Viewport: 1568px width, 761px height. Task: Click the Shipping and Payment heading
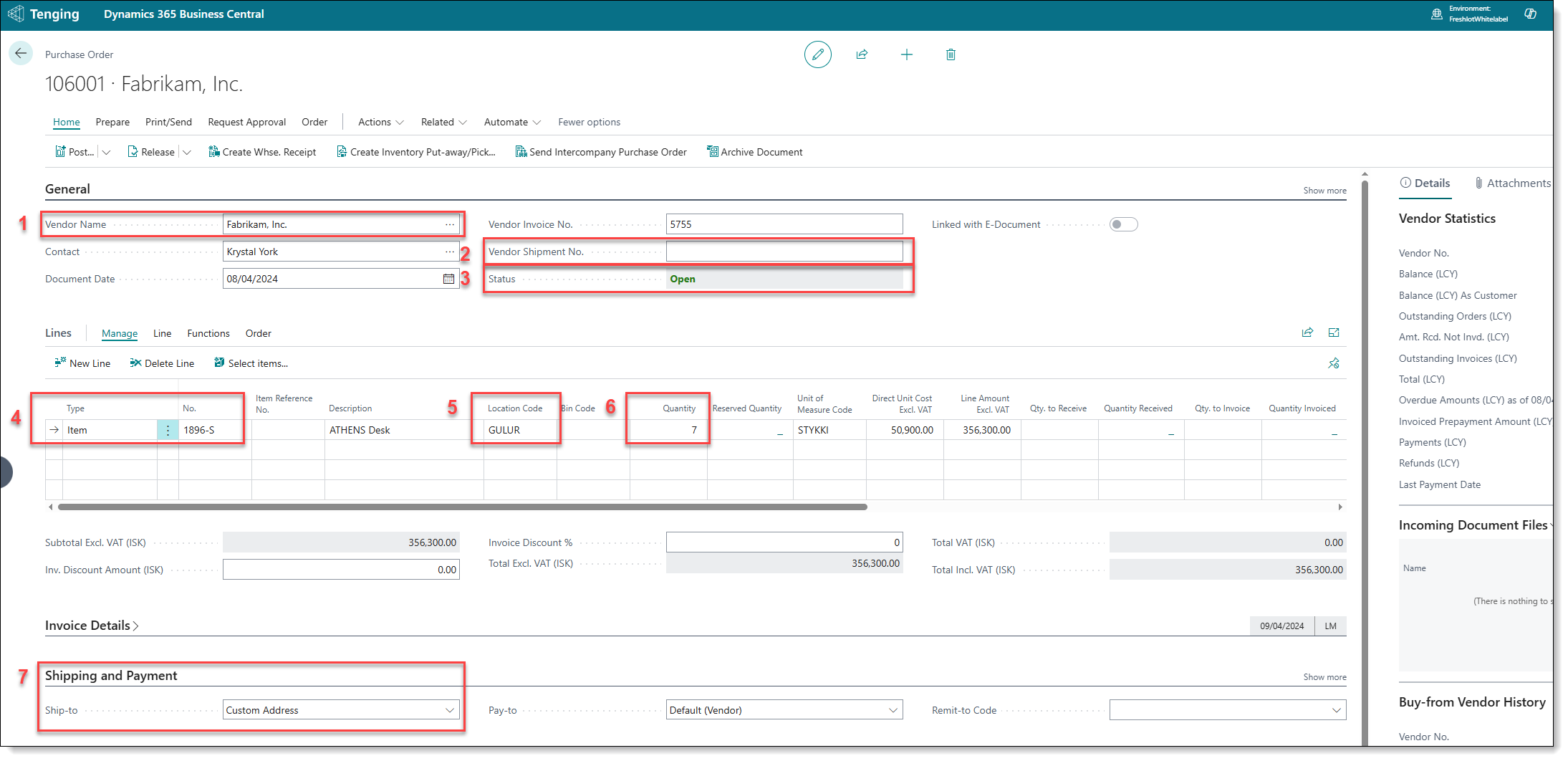click(x=111, y=676)
